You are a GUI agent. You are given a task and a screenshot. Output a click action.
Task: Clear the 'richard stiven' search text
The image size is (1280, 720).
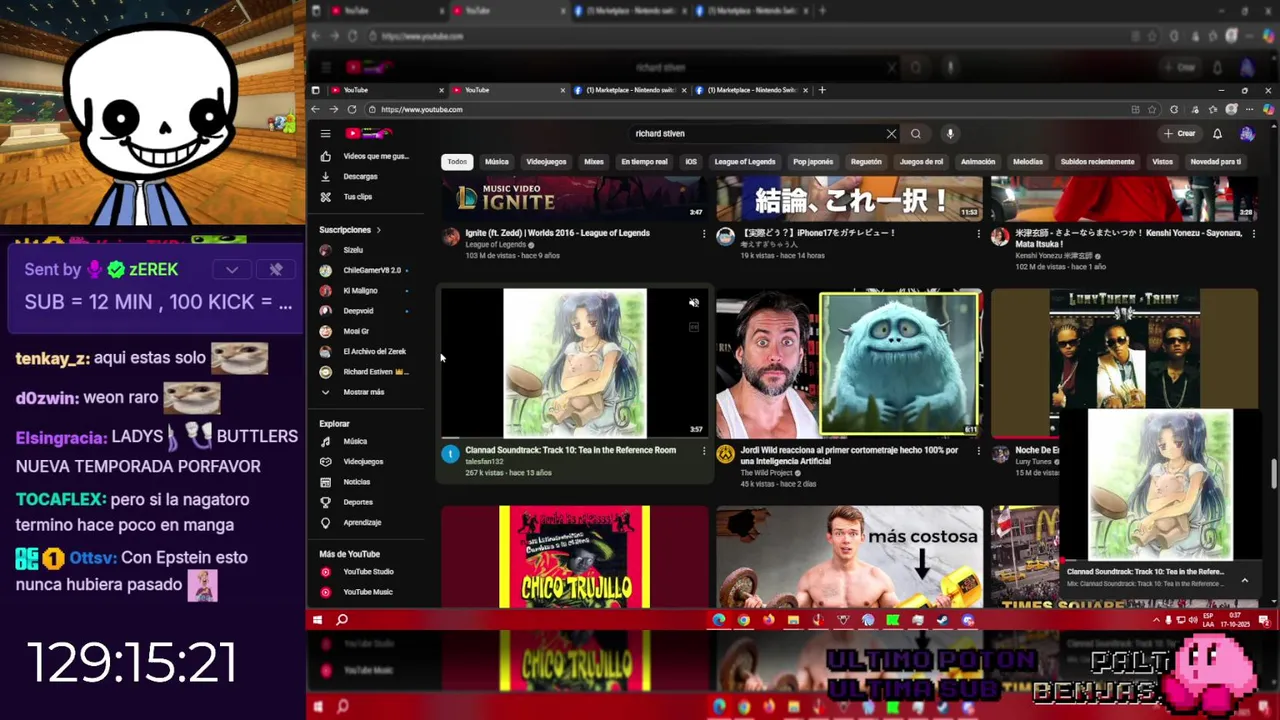tap(891, 133)
